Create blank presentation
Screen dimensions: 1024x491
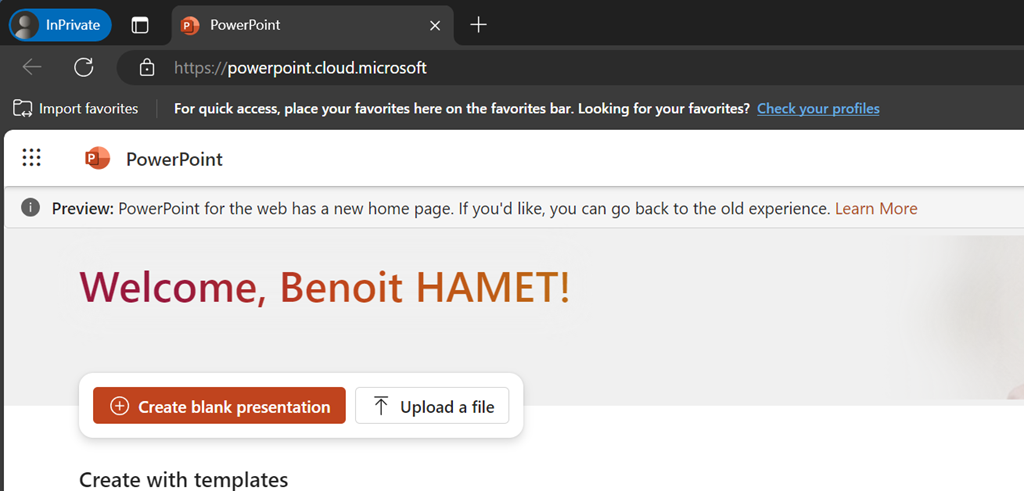(219, 406)
